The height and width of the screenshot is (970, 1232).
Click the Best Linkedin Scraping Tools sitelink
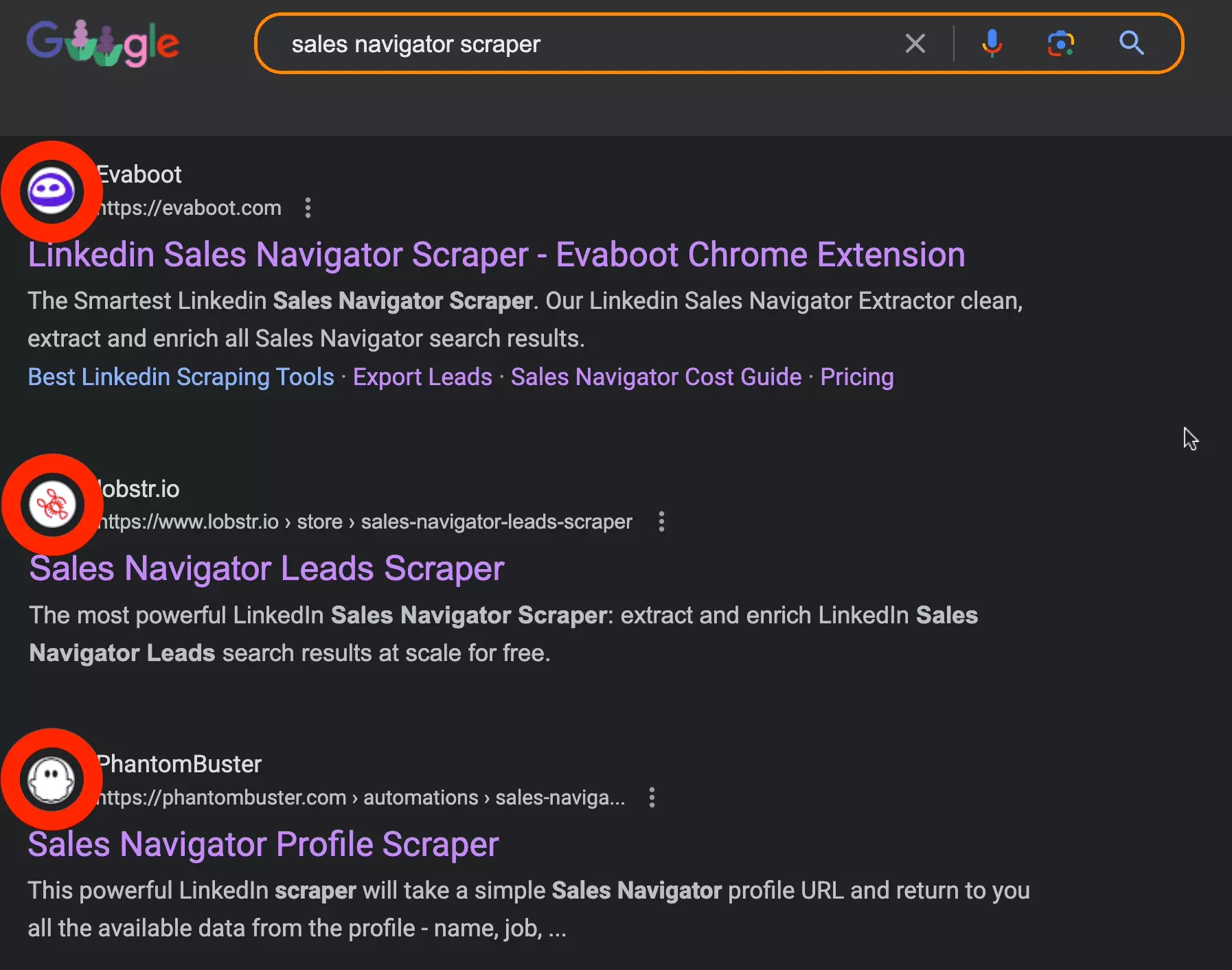180,377
